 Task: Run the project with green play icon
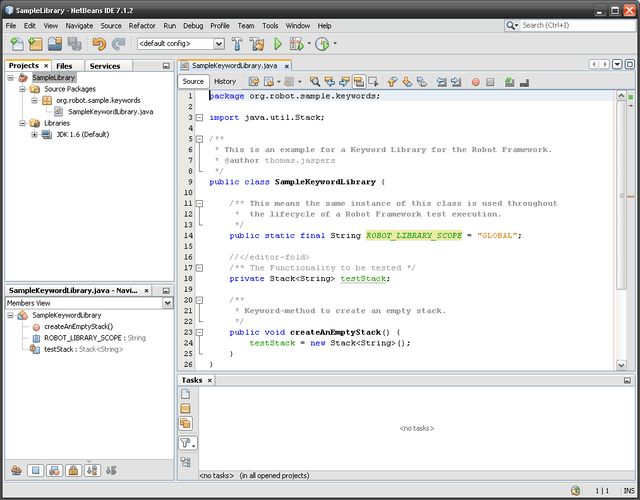(x=278, y=44)
